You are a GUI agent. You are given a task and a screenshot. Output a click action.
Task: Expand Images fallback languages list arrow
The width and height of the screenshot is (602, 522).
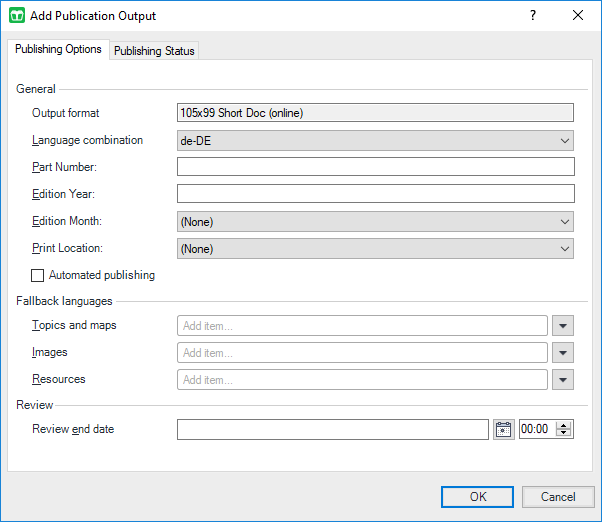[x=564, y=353]
